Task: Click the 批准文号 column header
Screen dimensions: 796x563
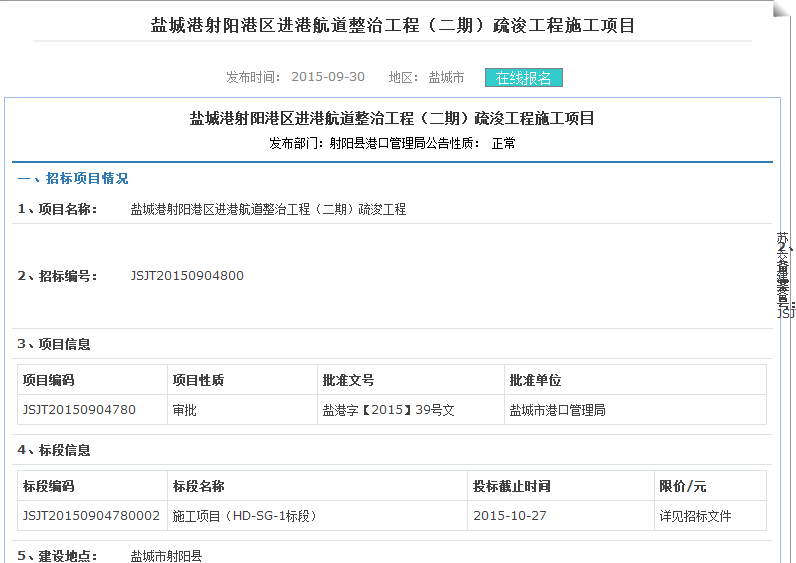Action: pos(348,380)
